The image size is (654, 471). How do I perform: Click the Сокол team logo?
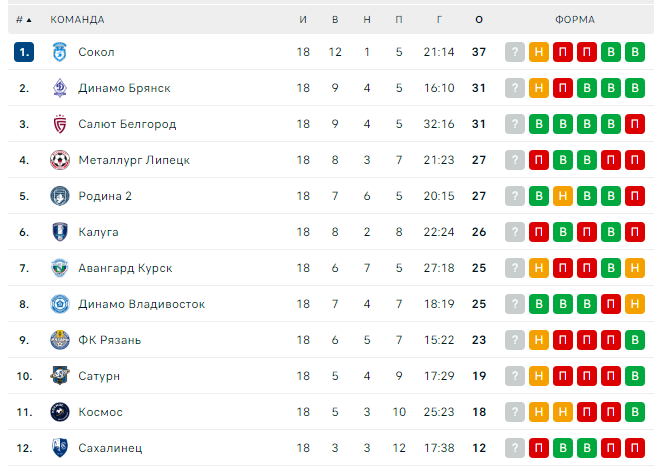point(60,52)
